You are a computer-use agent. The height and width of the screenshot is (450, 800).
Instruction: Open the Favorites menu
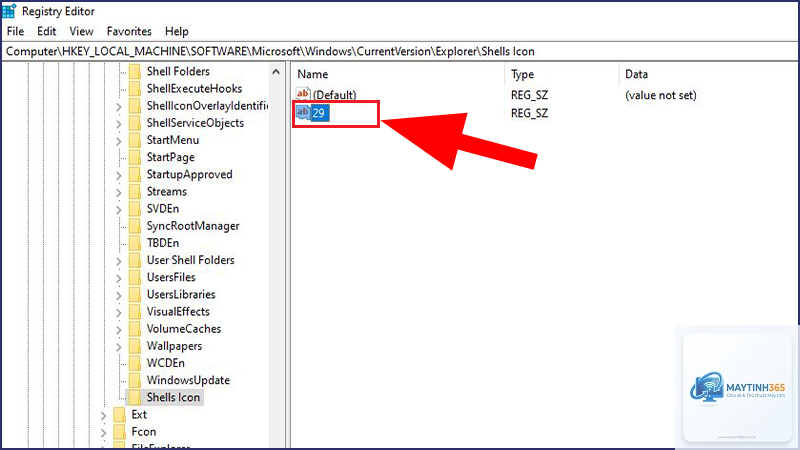point(129,32)
